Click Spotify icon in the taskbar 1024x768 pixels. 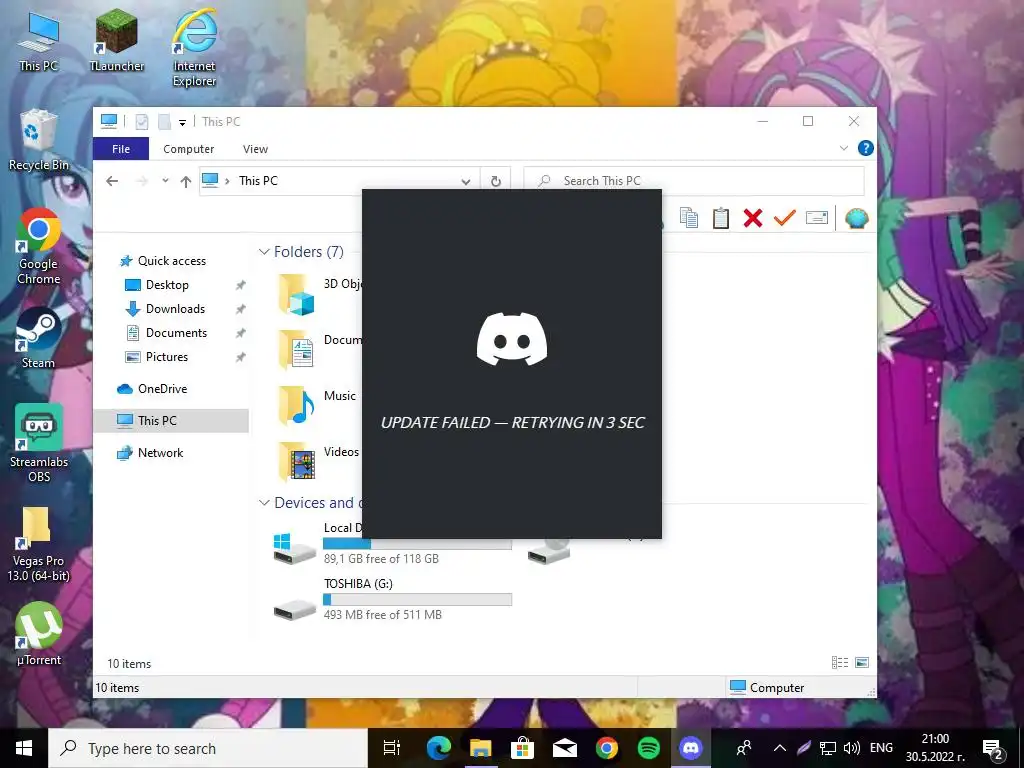[648, 748]
